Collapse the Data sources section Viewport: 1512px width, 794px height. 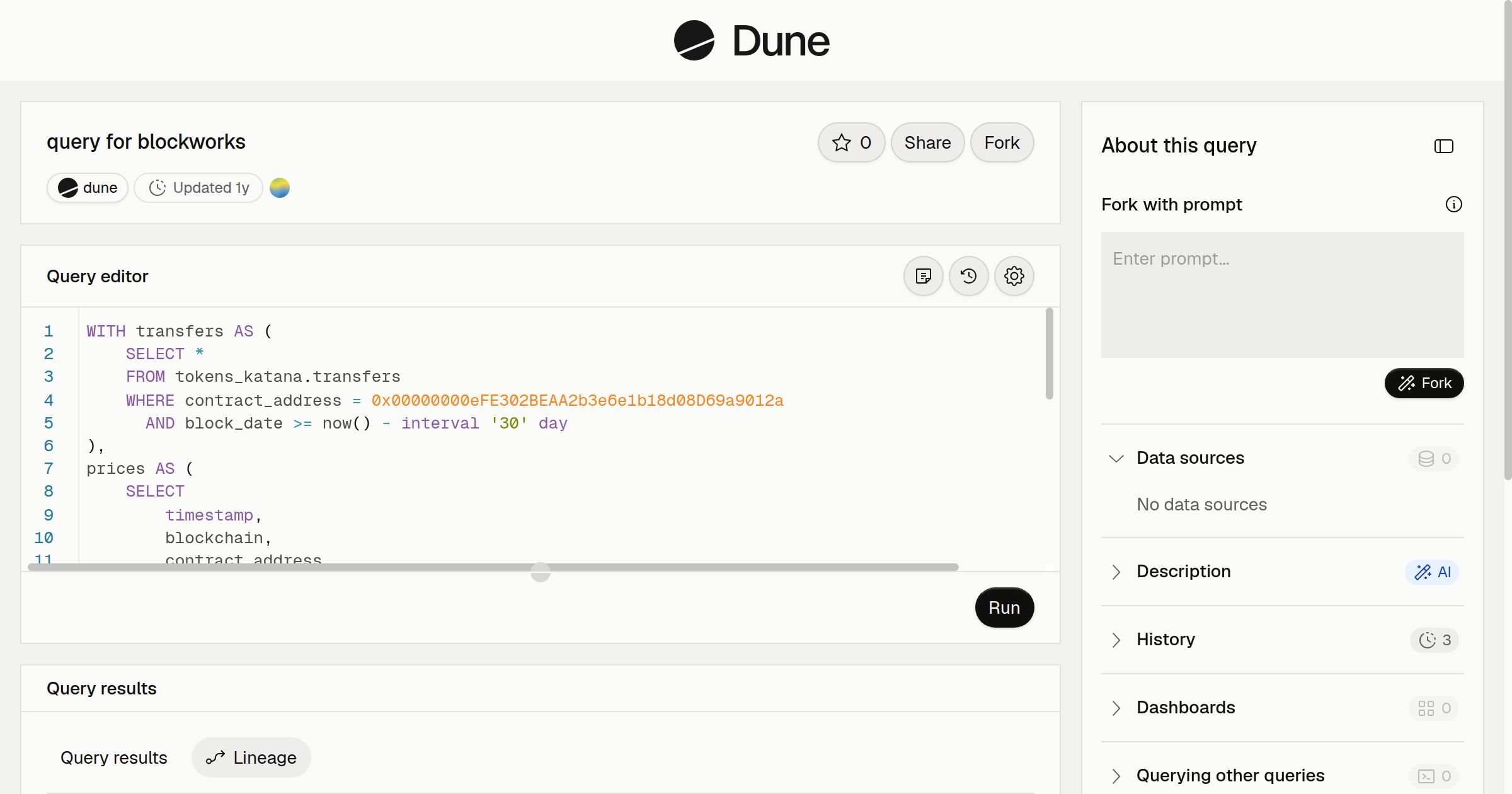[1116, 458]
